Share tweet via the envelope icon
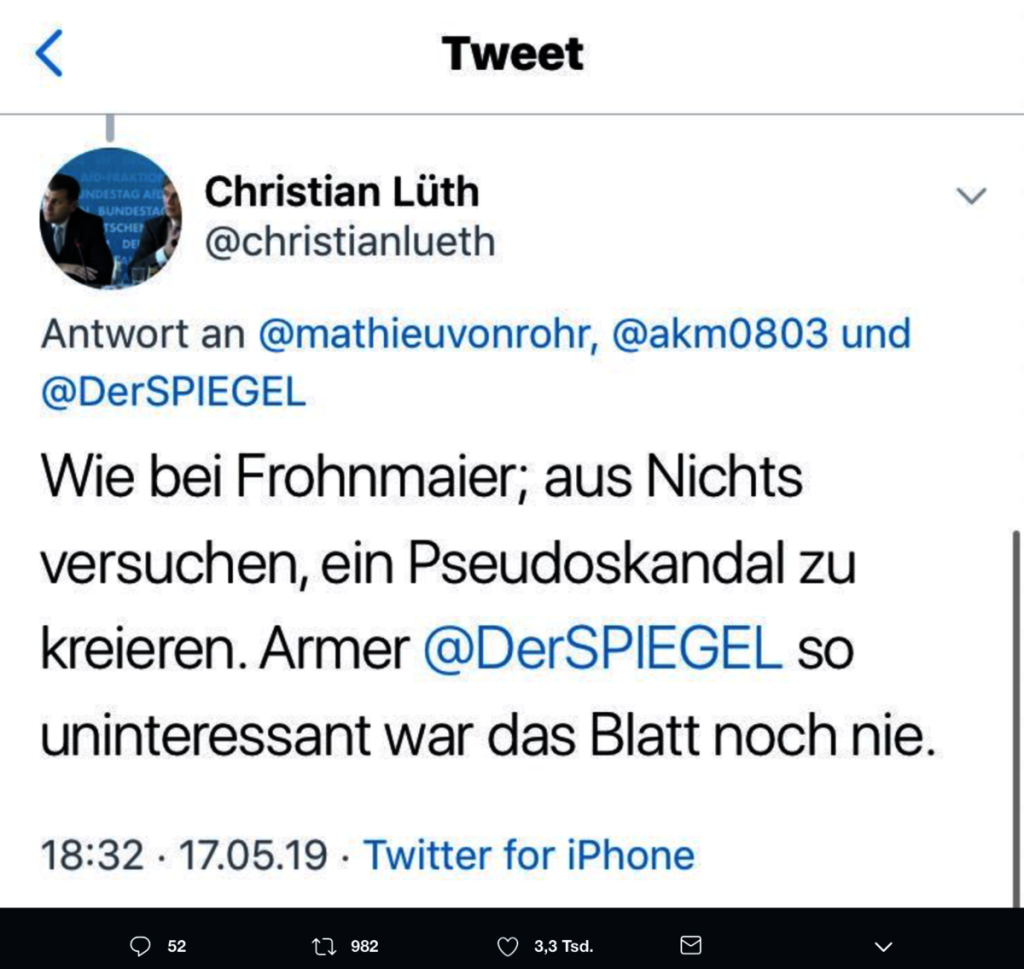The image size is (1024, 969). point(690,946)
